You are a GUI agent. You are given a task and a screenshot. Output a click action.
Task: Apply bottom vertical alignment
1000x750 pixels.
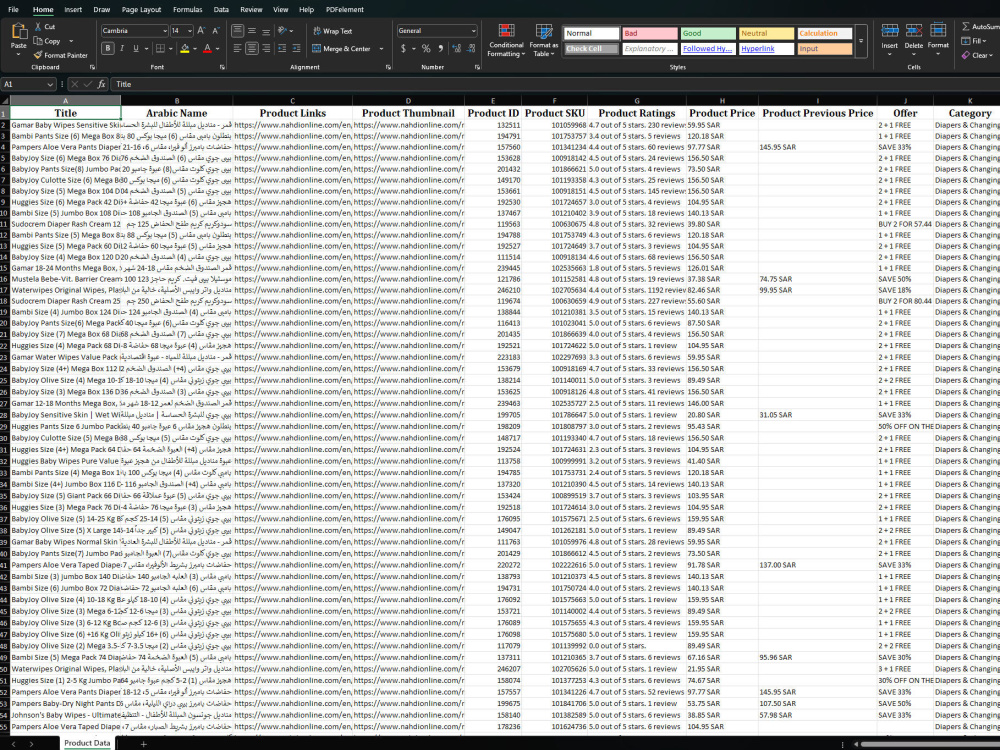(266, 31)
